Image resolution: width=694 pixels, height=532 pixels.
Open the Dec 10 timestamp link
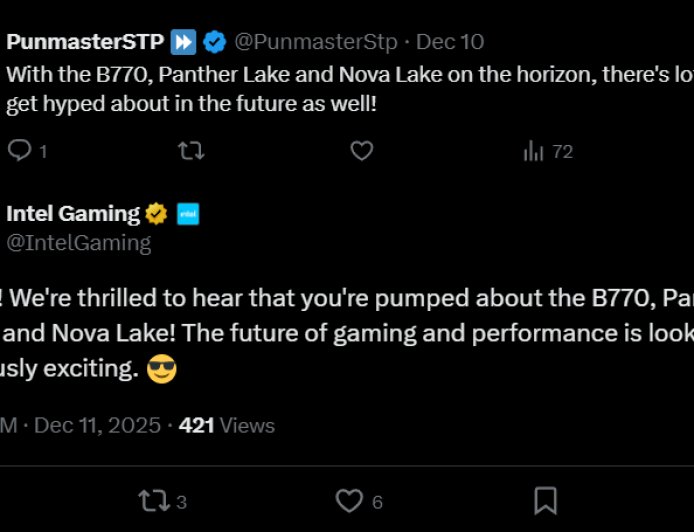(x=449, y=42)
